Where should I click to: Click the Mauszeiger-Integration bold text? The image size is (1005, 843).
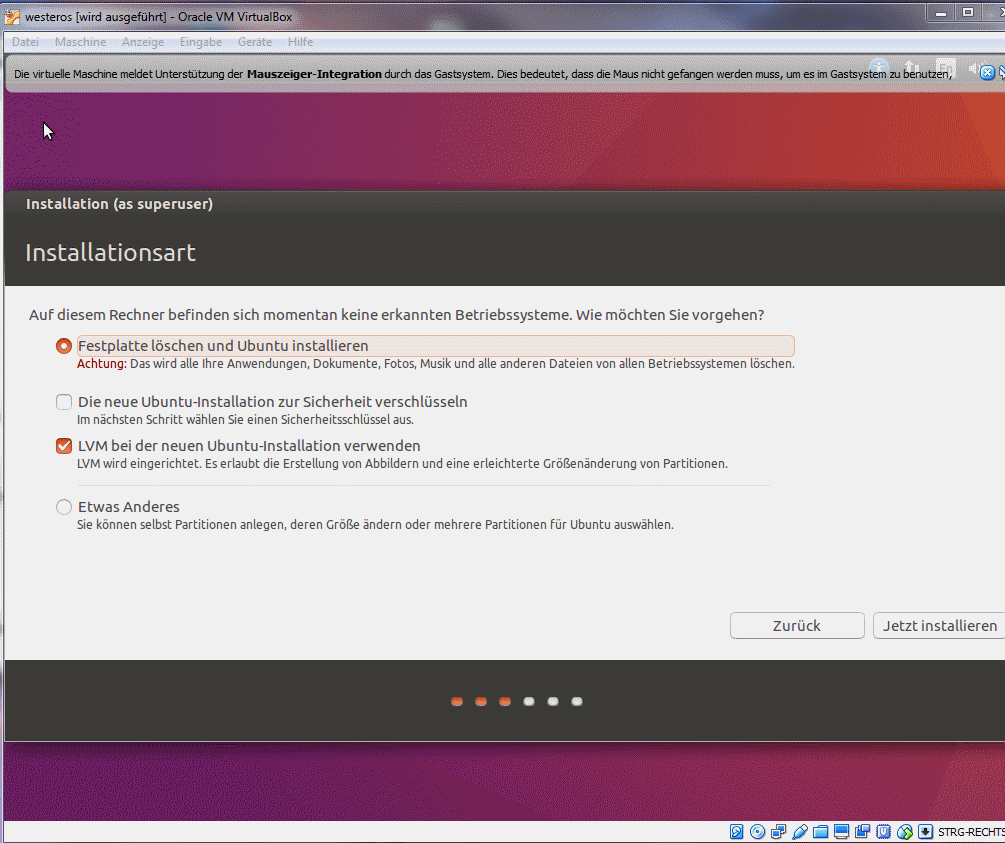(314, 74)
